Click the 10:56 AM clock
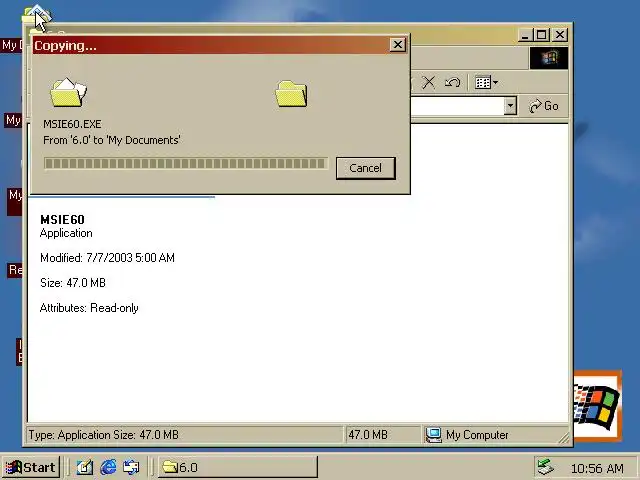Image resolution: width=640 pixels, height=480 pixels. pyautogui.click(x=597, y=469)
